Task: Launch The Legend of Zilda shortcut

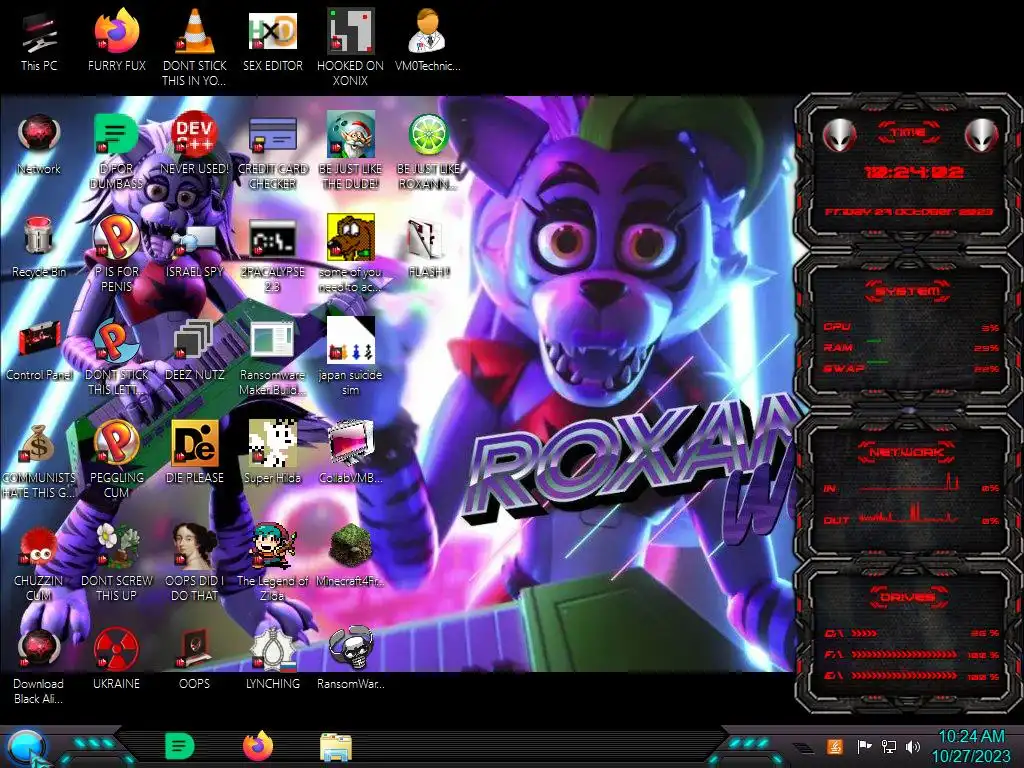Action: 272,563
